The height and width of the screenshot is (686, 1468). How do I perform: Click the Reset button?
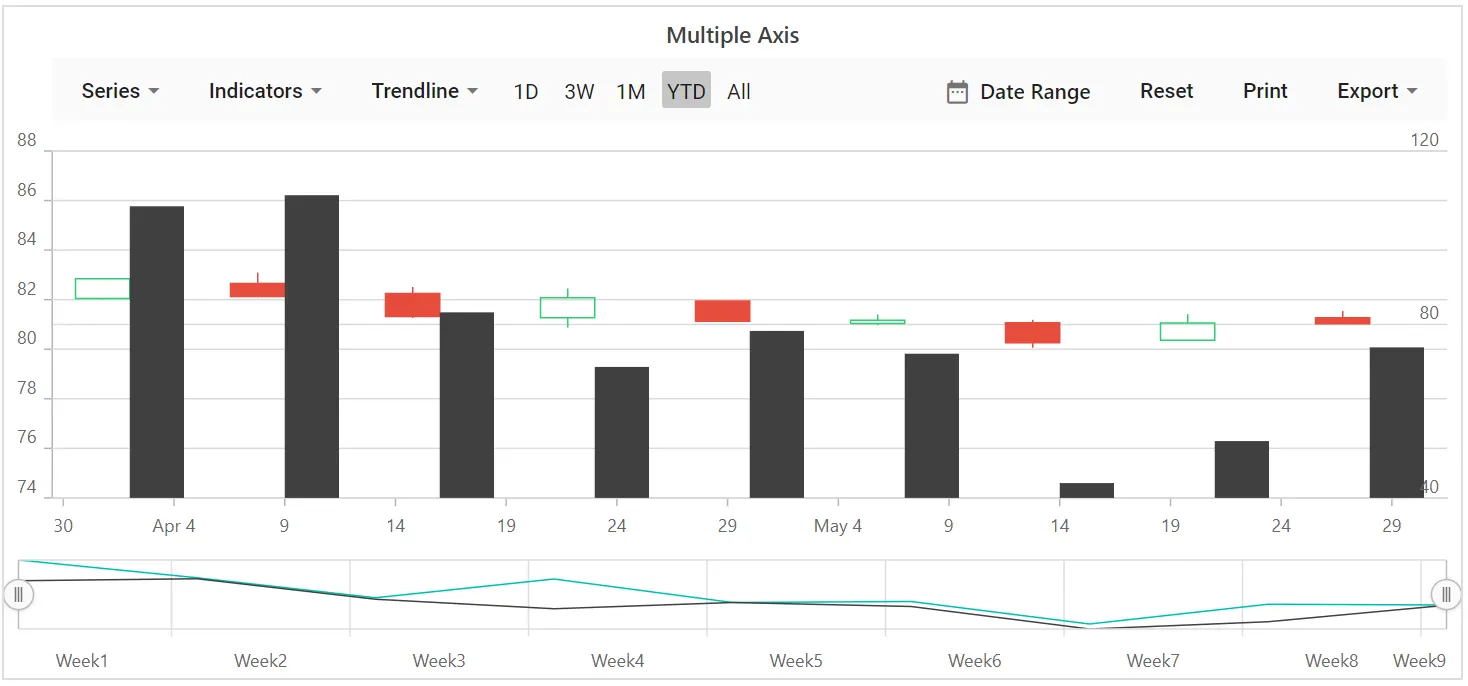pyautogui.click(x=1166, y=91)
